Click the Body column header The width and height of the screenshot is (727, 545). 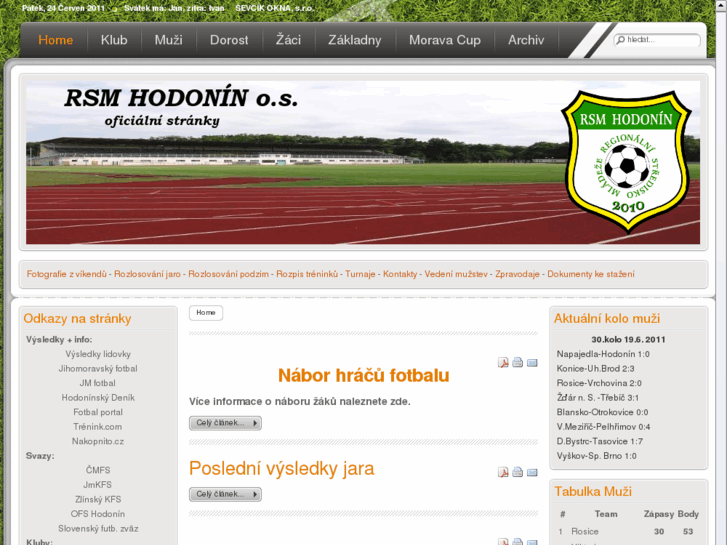click(688, 514)
